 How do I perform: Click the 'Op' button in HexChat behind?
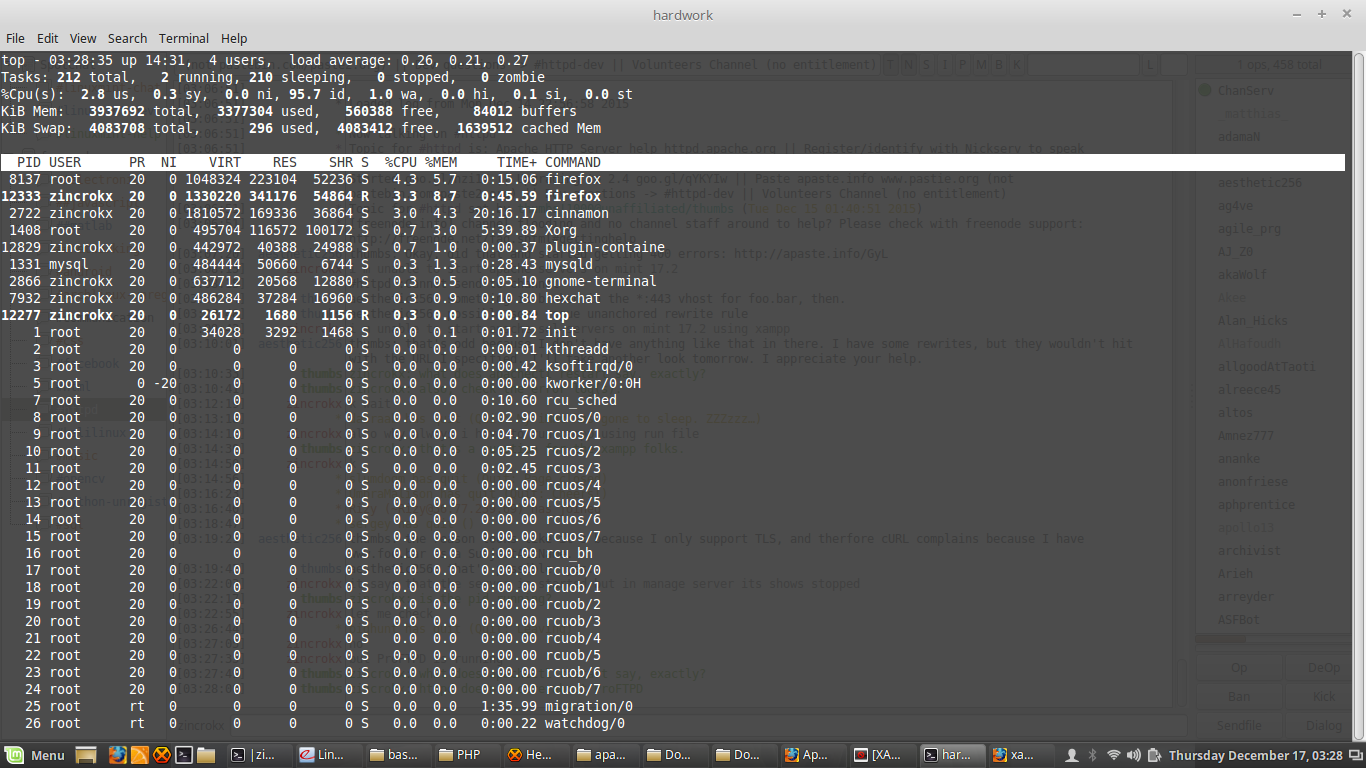[1239, 668]
